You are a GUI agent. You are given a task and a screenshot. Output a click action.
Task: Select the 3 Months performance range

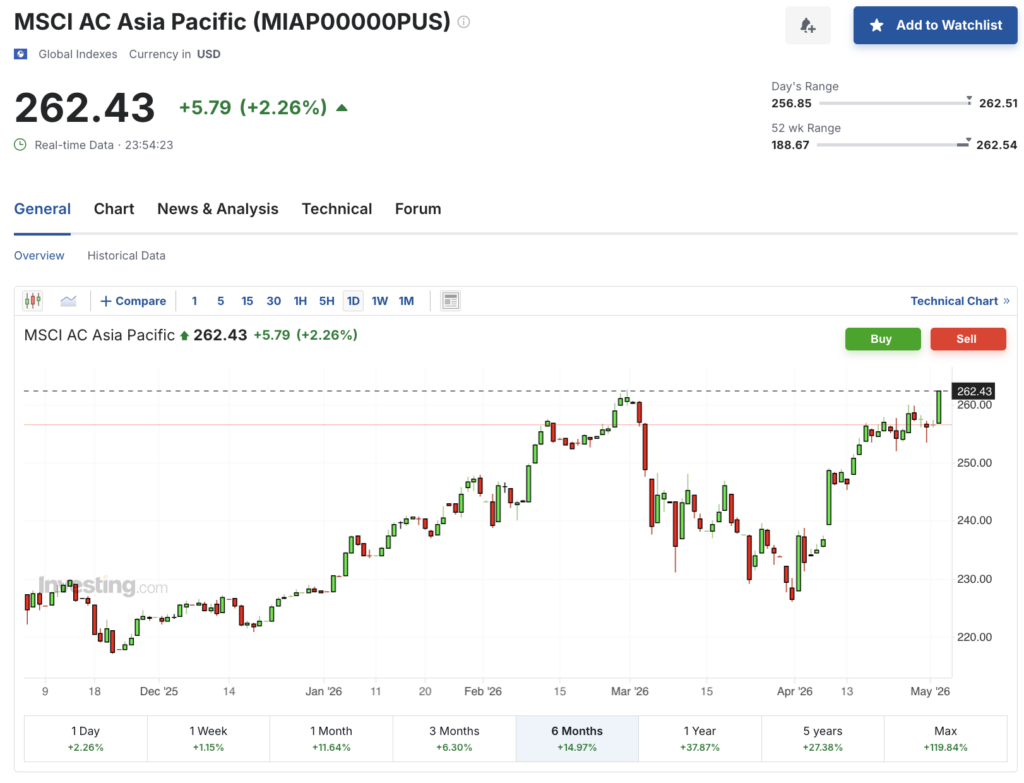454,739
